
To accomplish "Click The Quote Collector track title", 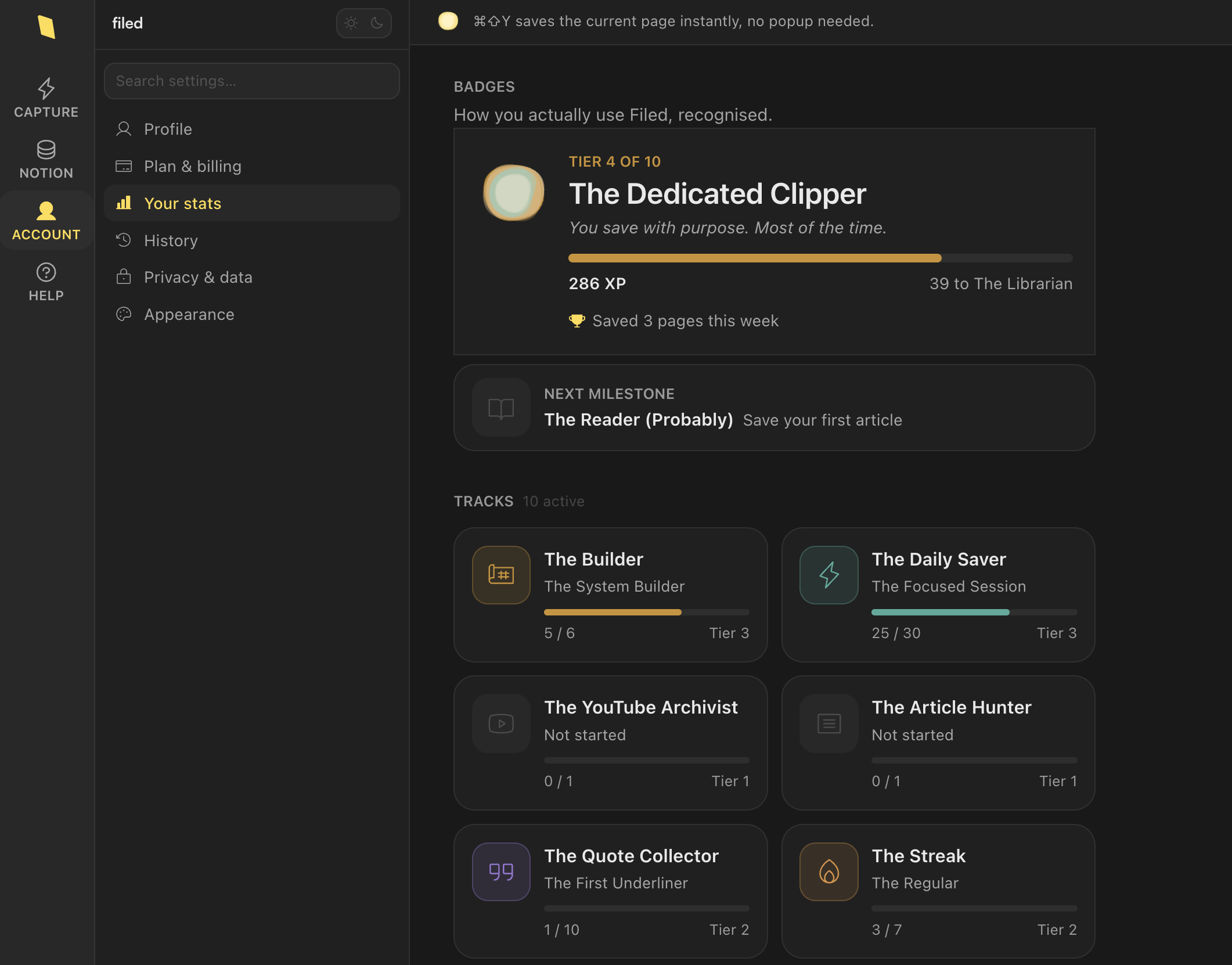I will pyautogui.click(x=631, y=856).
